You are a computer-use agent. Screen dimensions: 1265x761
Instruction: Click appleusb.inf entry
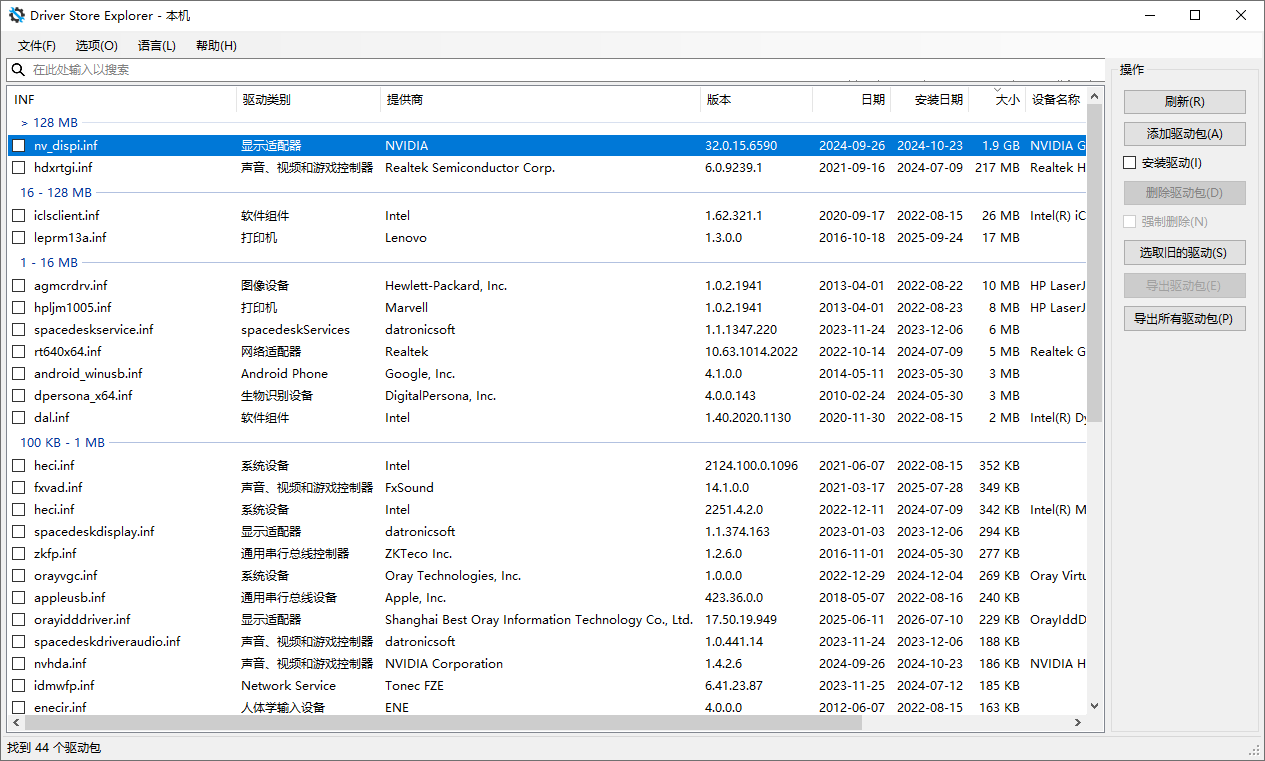click(x=69, y=598)
